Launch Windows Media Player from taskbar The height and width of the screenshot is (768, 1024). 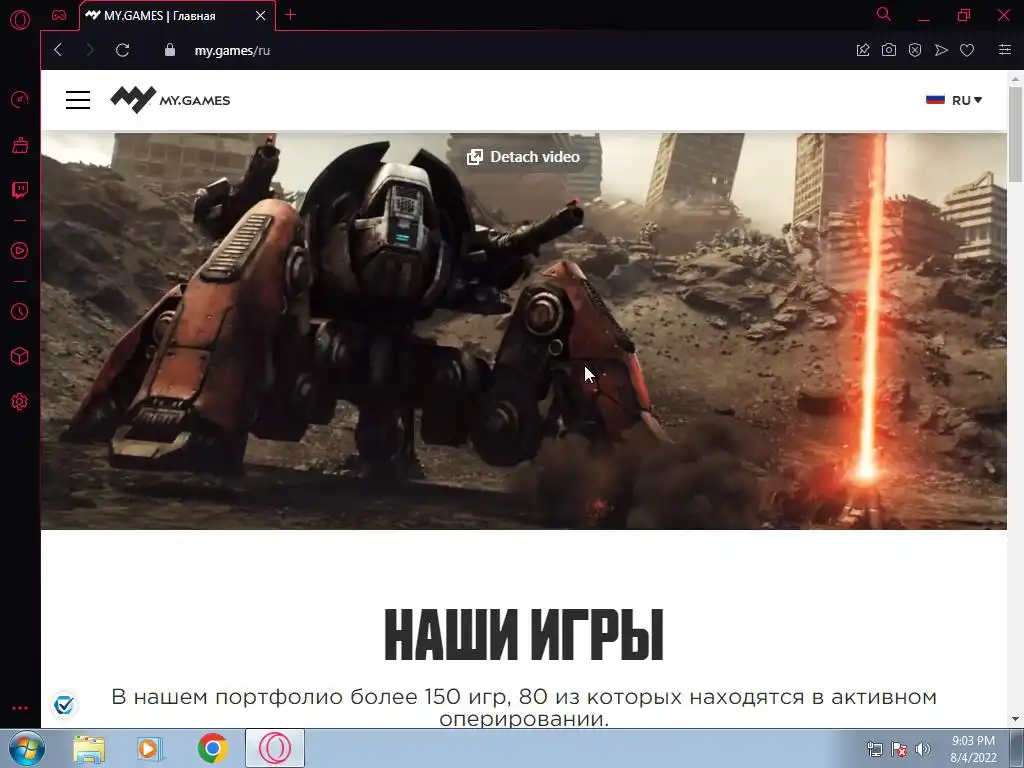click(x=150, y=748)
